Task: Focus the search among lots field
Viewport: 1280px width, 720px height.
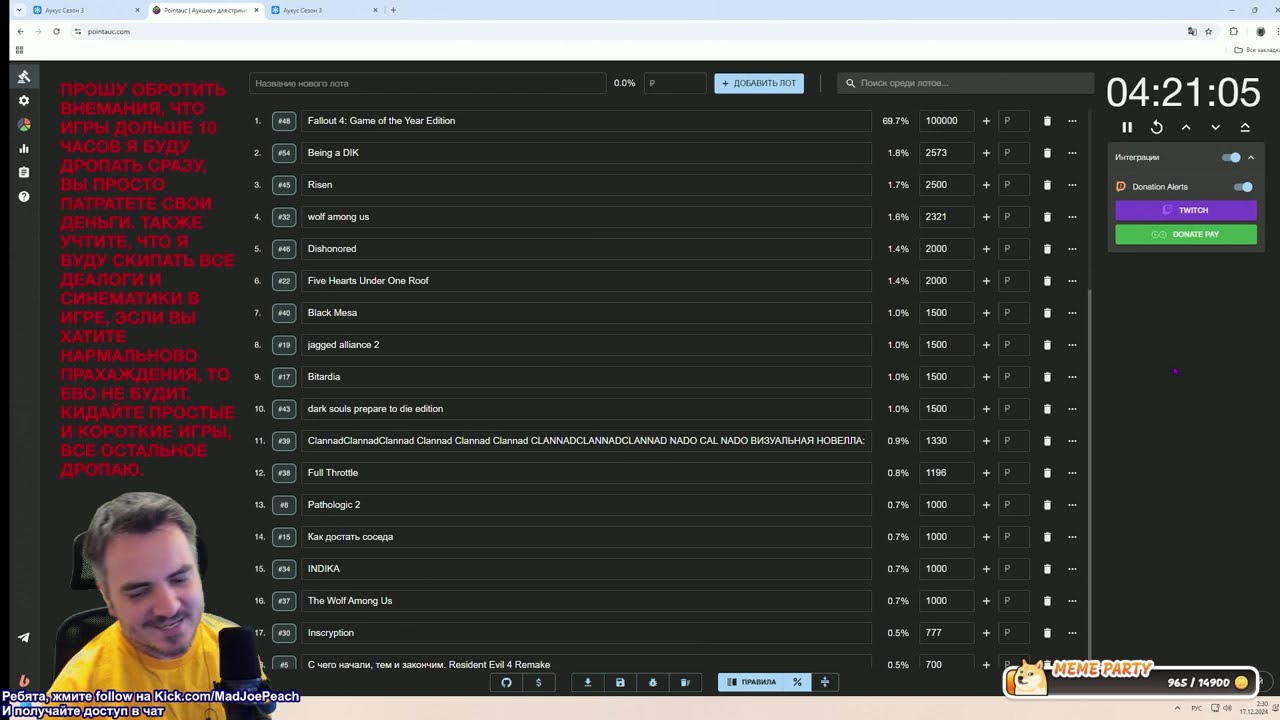Action: tap(964, 83)
